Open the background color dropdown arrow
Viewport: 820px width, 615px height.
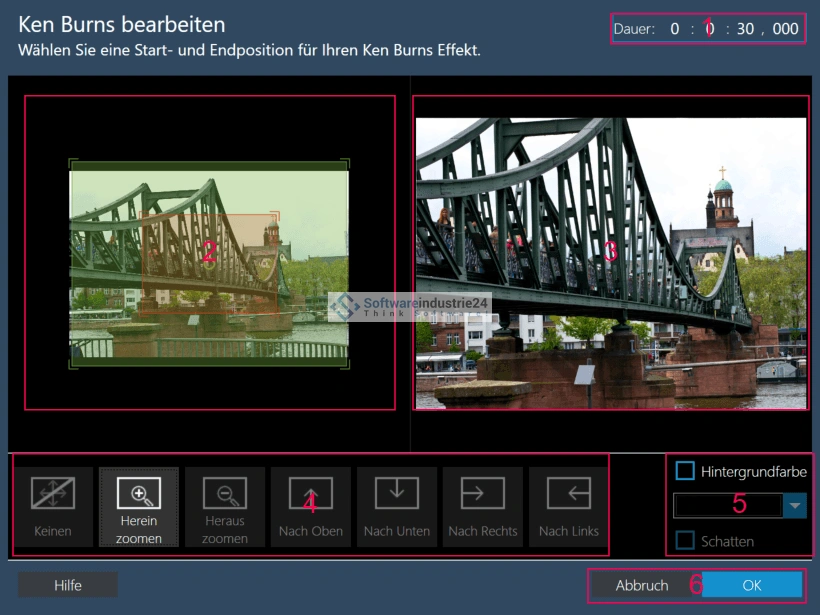tap(795, 506)
